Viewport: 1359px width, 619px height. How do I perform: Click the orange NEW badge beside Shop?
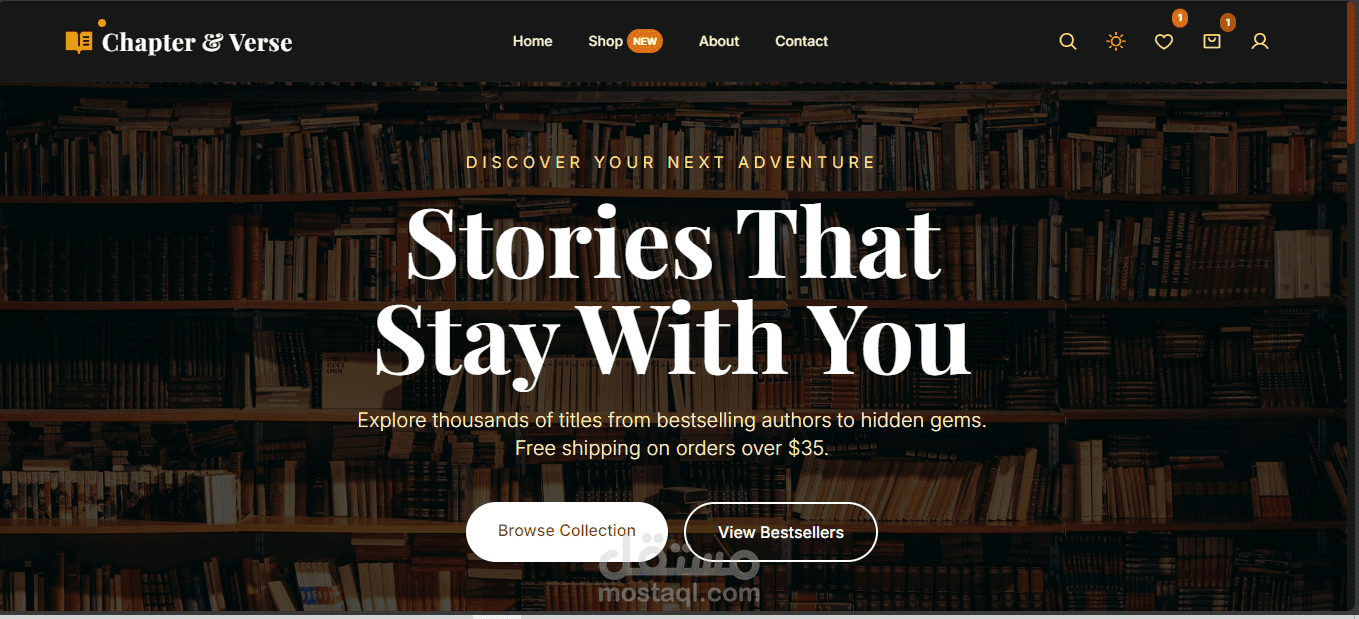click(645, 42)
